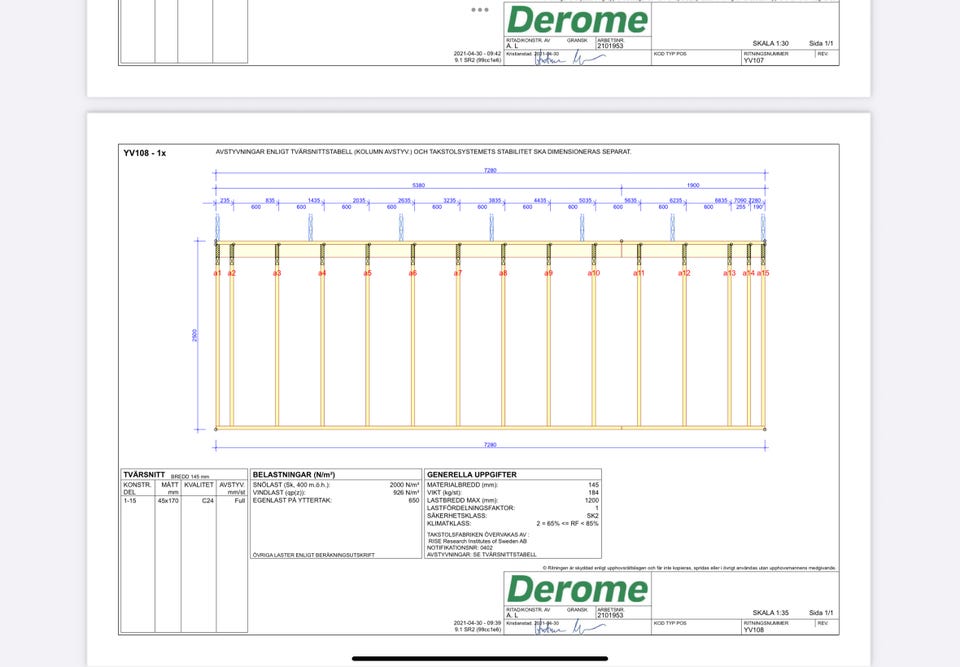Image resolution: width=960 pixels, height=667 pixels.
Task: Click the stud label a3
Action: pyautogui.click(x=277, y=273)
